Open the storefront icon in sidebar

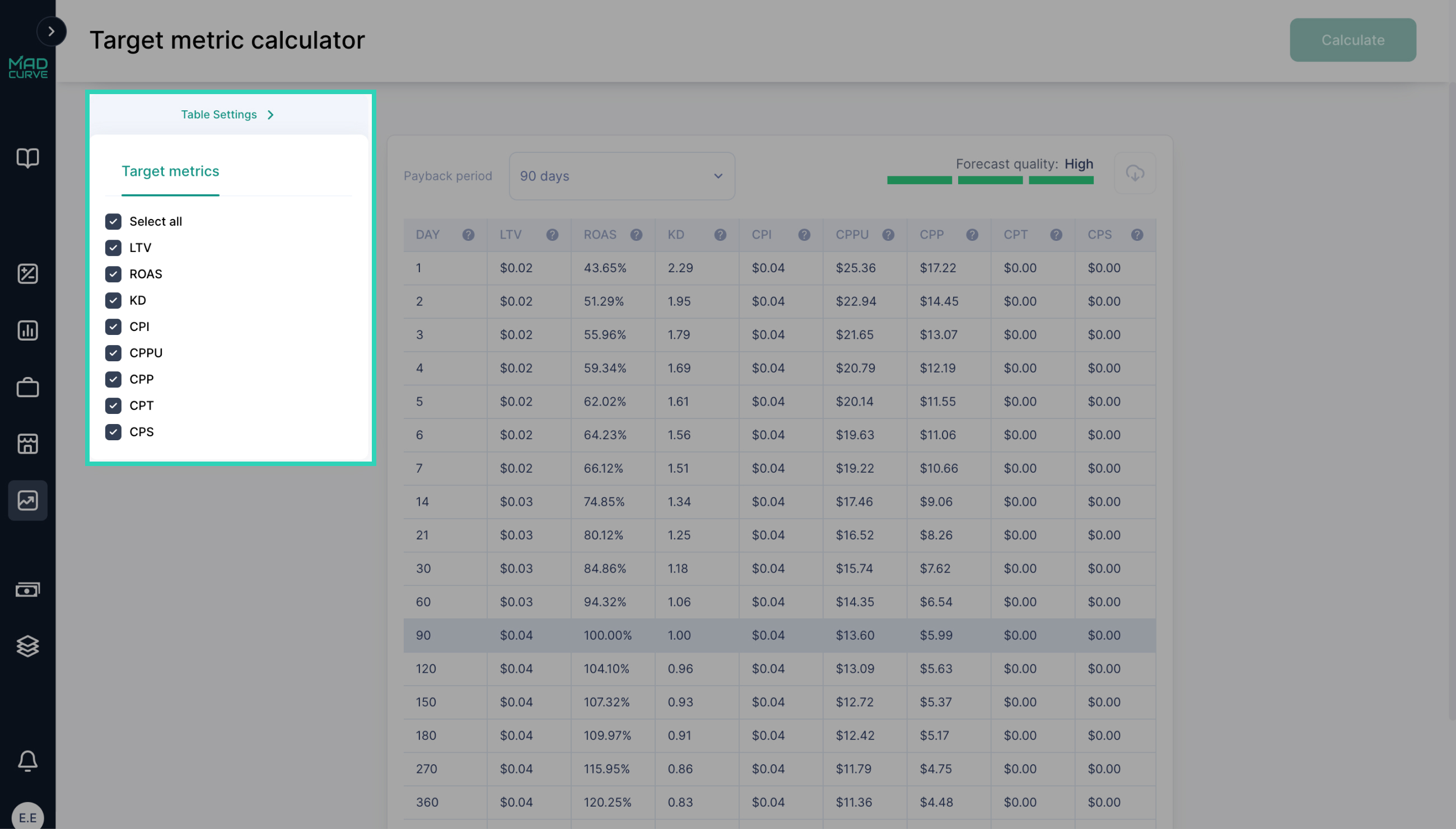tap(28, 444)
